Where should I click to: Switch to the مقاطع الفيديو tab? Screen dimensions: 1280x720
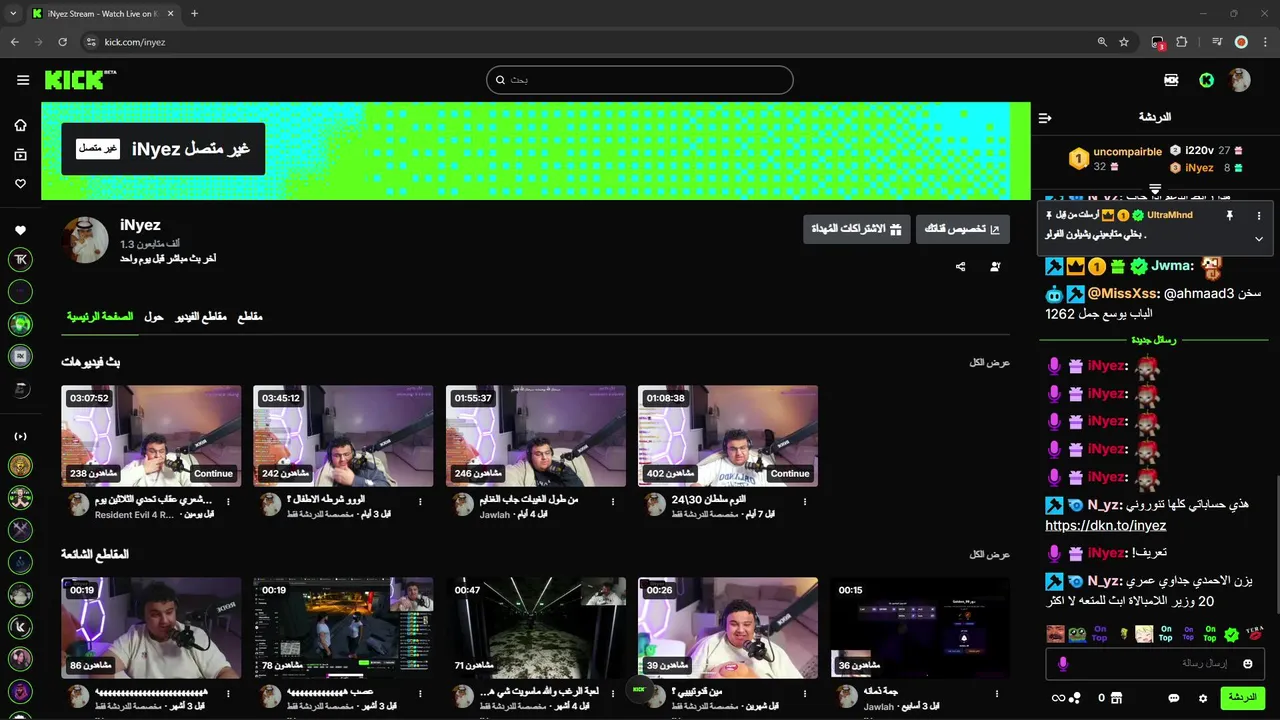pos(201,317)
